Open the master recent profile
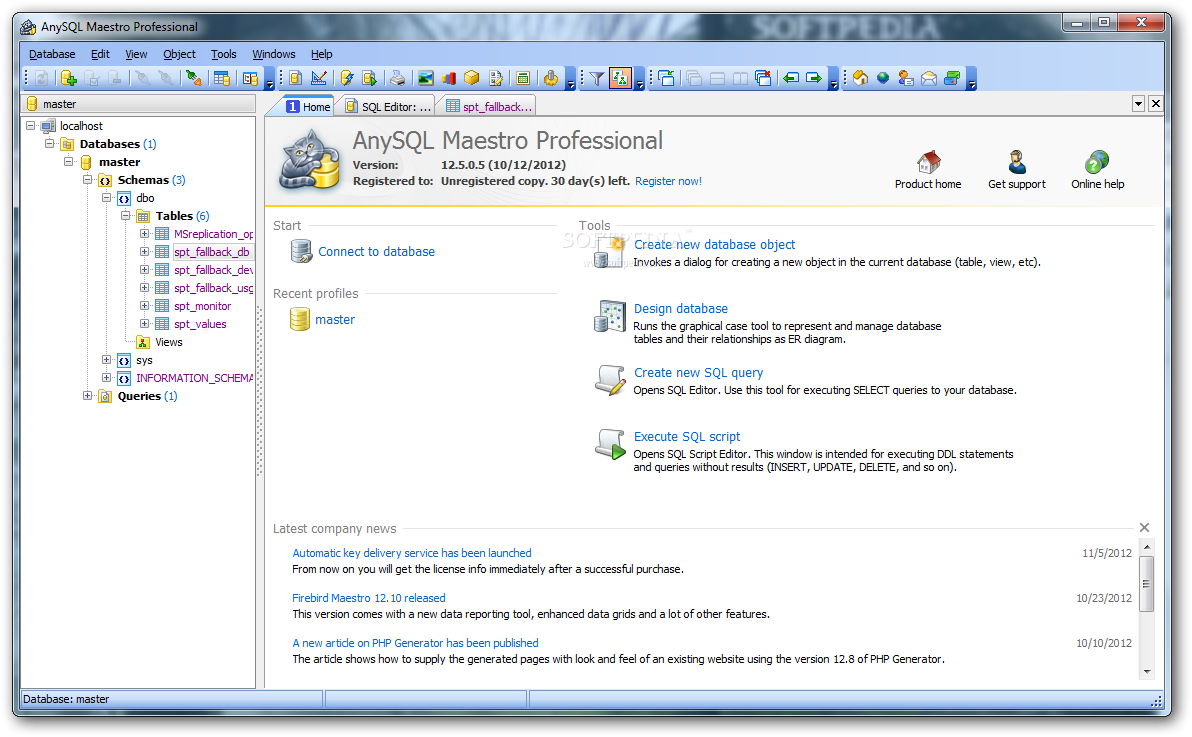Viewport: 1192px width, 737px height. (x=335, y=319)
